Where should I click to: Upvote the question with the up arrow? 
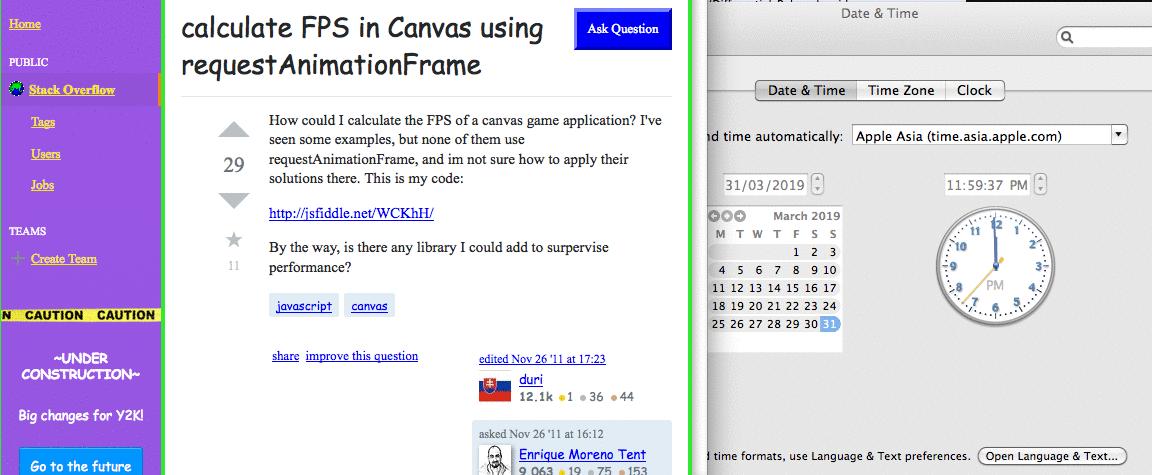(x=233, y=130)
